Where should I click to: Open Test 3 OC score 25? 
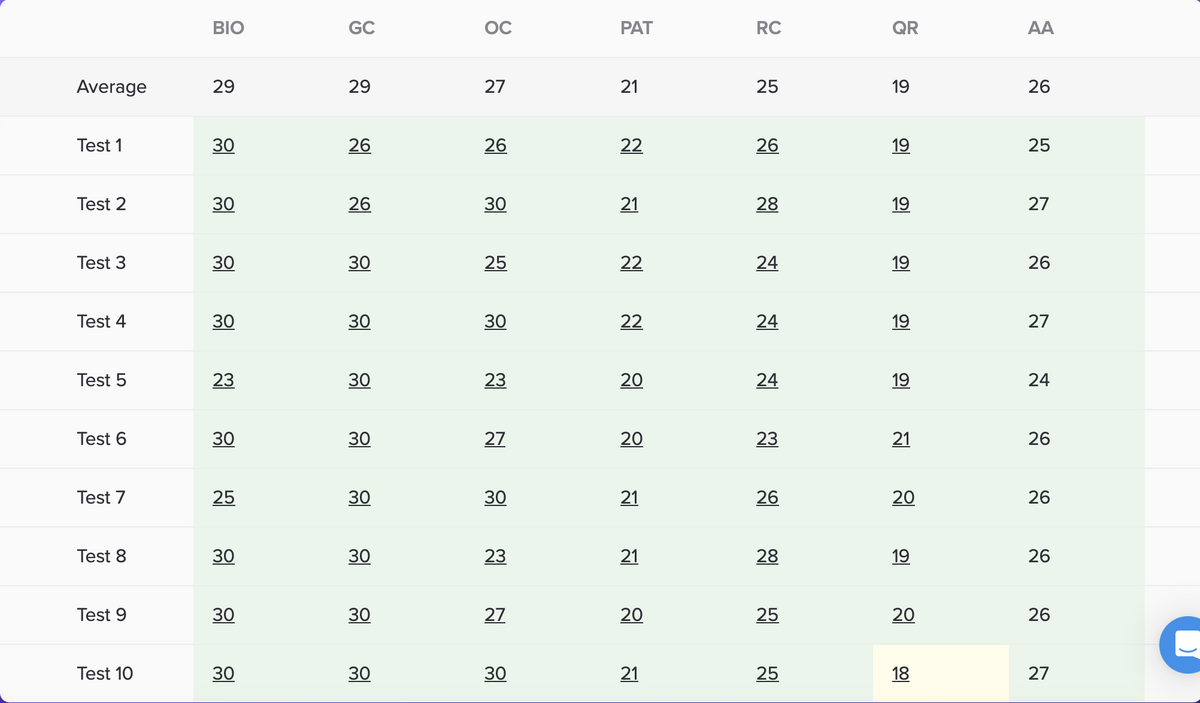(x=495, y=263)
